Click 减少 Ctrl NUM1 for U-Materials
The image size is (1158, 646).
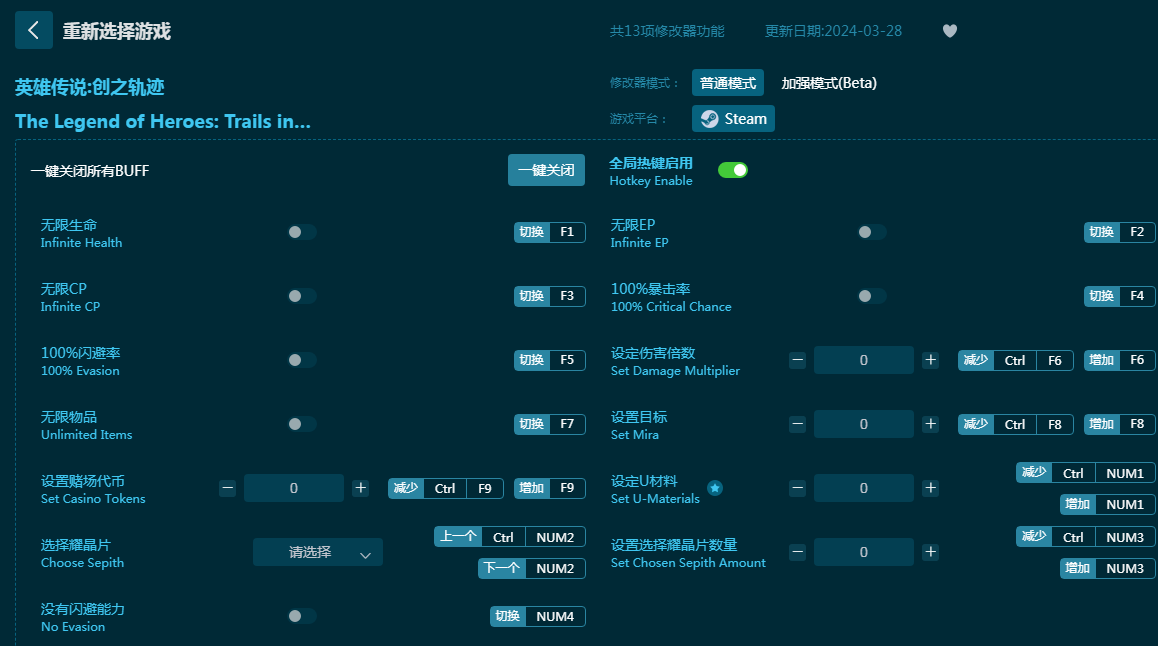coord(1086,473)
